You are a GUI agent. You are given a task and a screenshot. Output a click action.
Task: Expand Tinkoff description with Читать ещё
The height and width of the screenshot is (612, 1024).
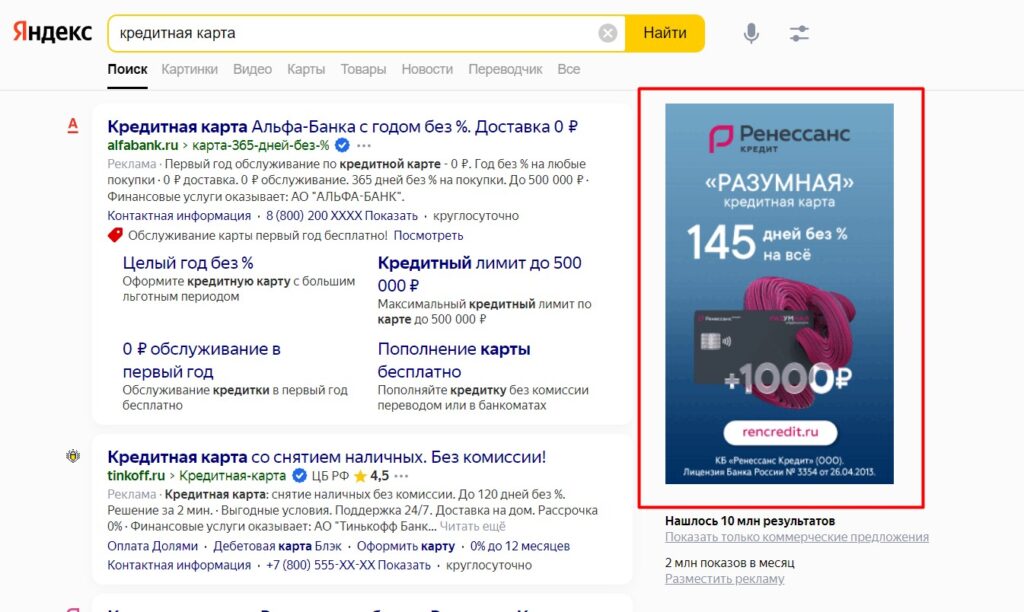(473, 526)
